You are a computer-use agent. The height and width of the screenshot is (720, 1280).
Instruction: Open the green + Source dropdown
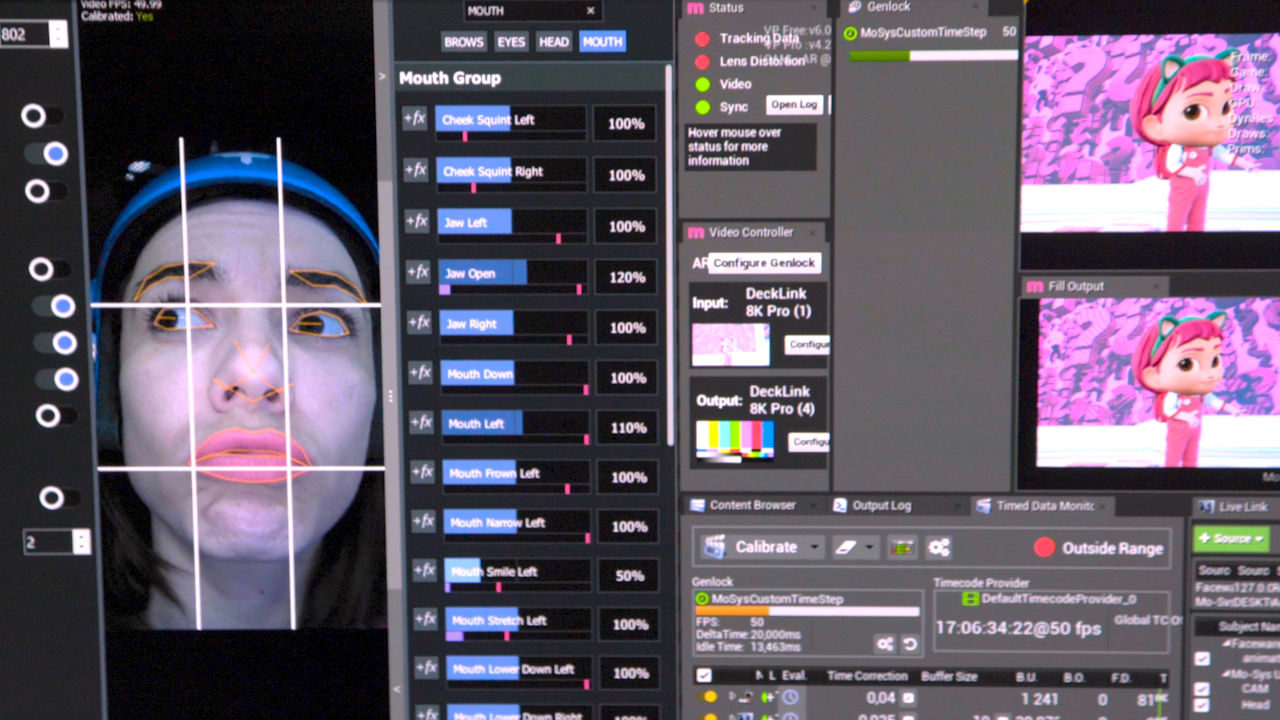coord(1231,538)
